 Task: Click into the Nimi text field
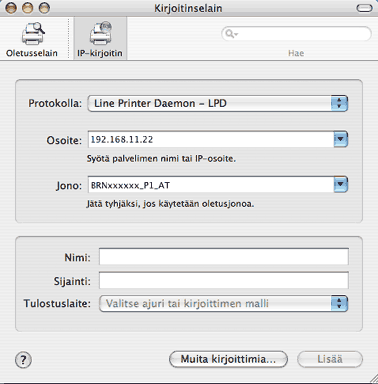[x=224, y=257]
